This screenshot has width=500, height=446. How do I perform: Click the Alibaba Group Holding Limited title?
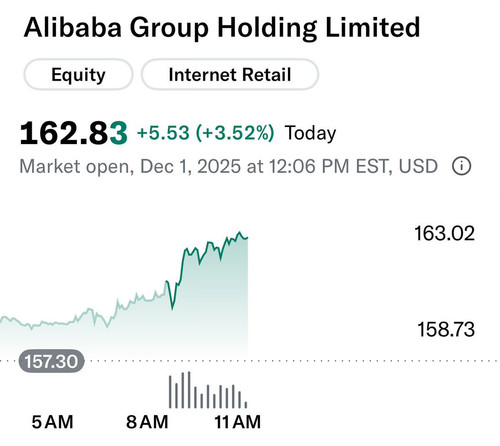tap(222, 27)
